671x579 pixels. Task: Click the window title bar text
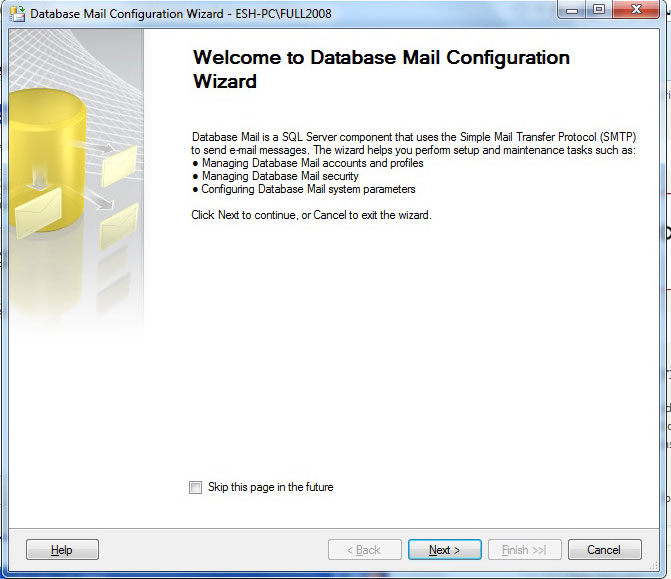point(180,14)
